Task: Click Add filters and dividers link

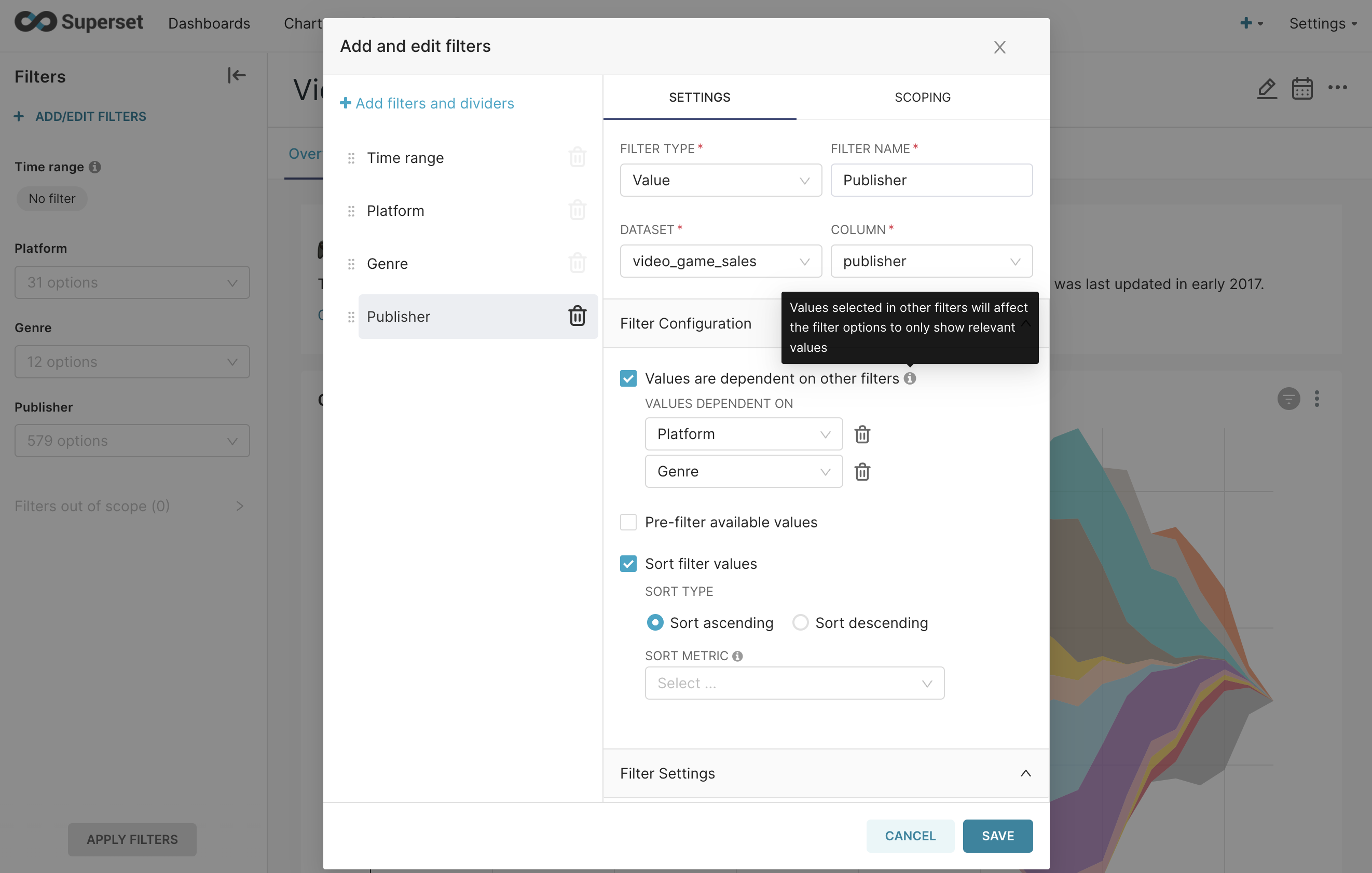Action: (428, 102)
